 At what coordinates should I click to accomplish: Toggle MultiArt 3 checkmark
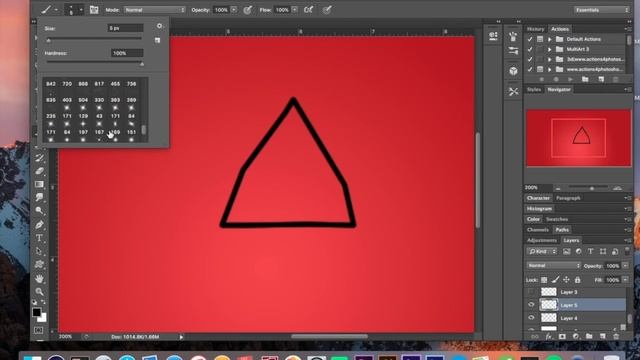click(530, 49)
